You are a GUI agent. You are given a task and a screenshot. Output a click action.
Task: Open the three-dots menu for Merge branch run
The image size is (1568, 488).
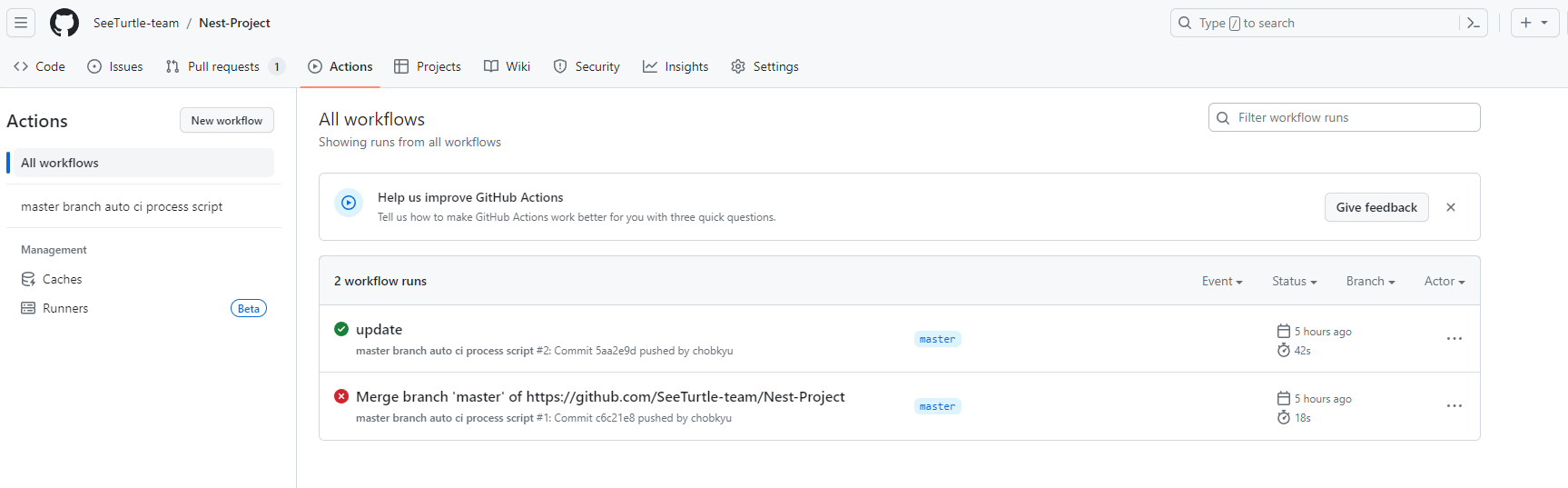(1455, 406)
